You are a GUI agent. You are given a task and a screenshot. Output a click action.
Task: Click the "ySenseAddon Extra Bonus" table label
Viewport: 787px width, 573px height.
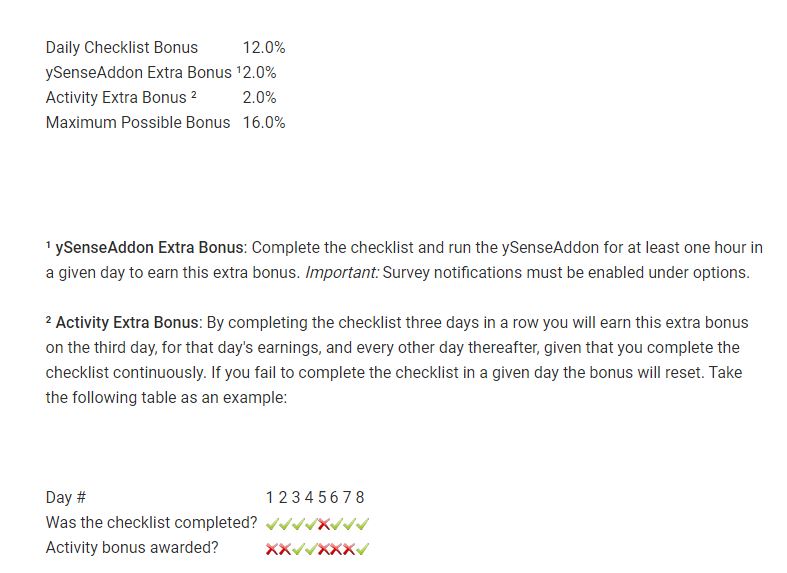138,72
